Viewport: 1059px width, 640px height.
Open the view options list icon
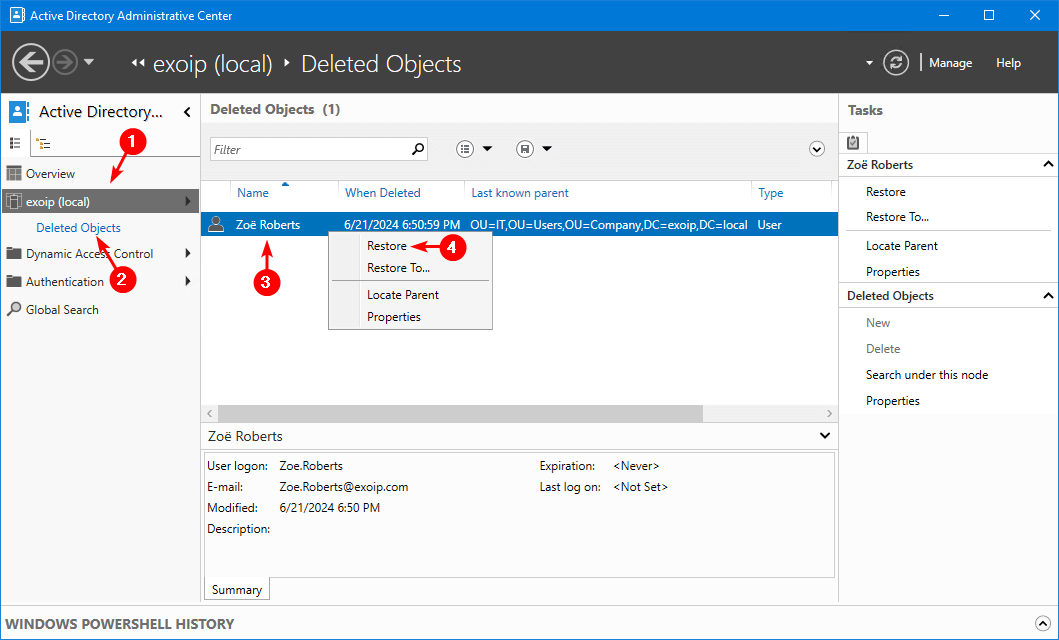(x=465, y=149)
